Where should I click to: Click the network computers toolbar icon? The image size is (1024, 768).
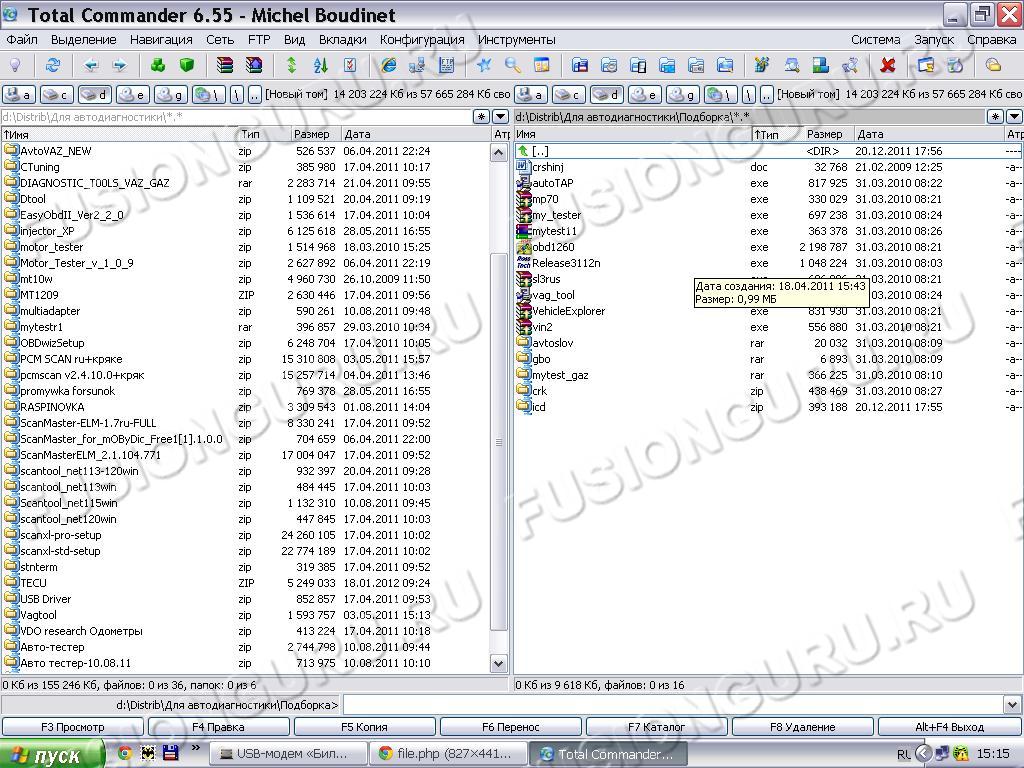(417, 65)
